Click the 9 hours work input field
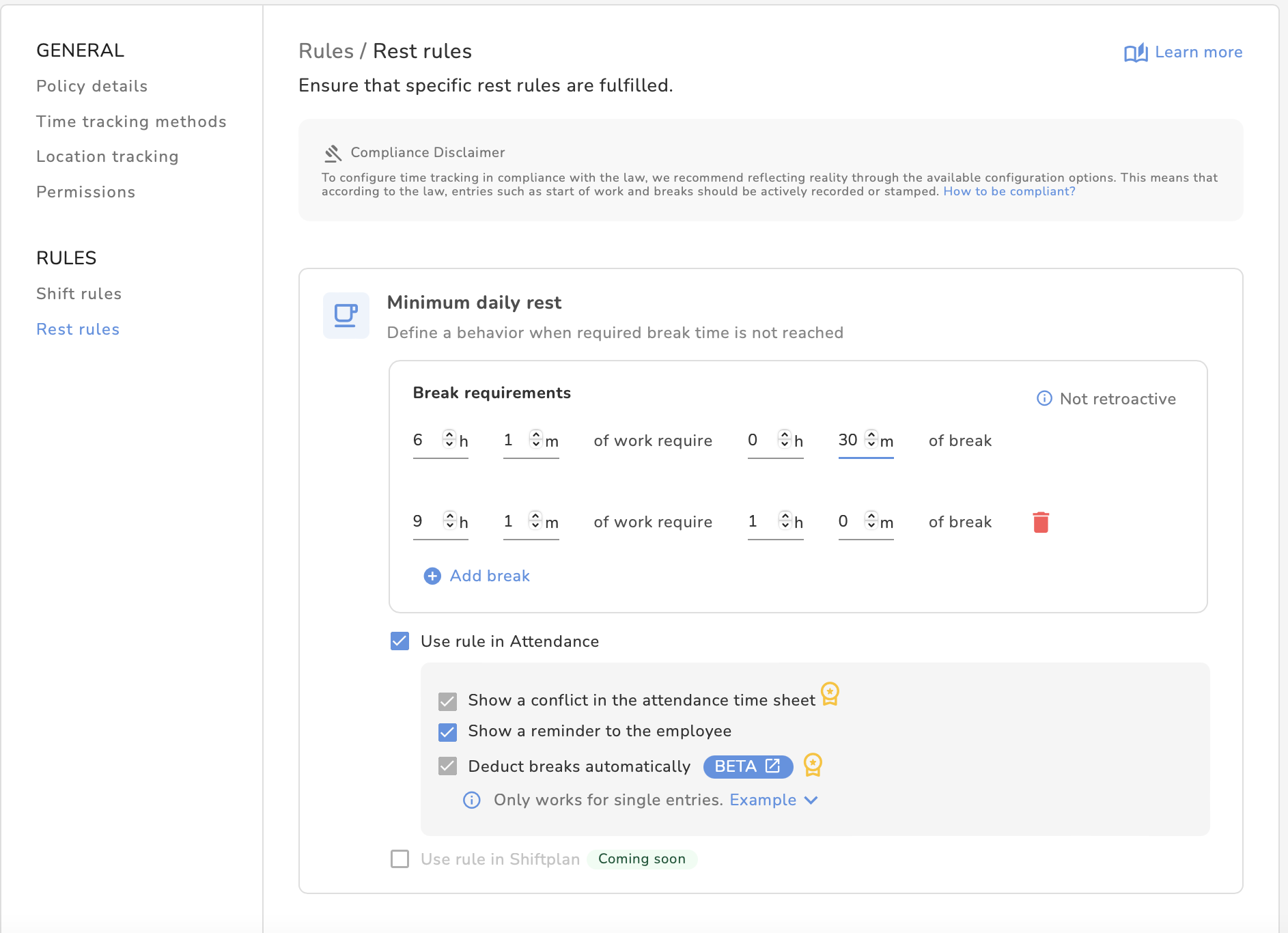The image size is (1288, 933). pos(425,522)
